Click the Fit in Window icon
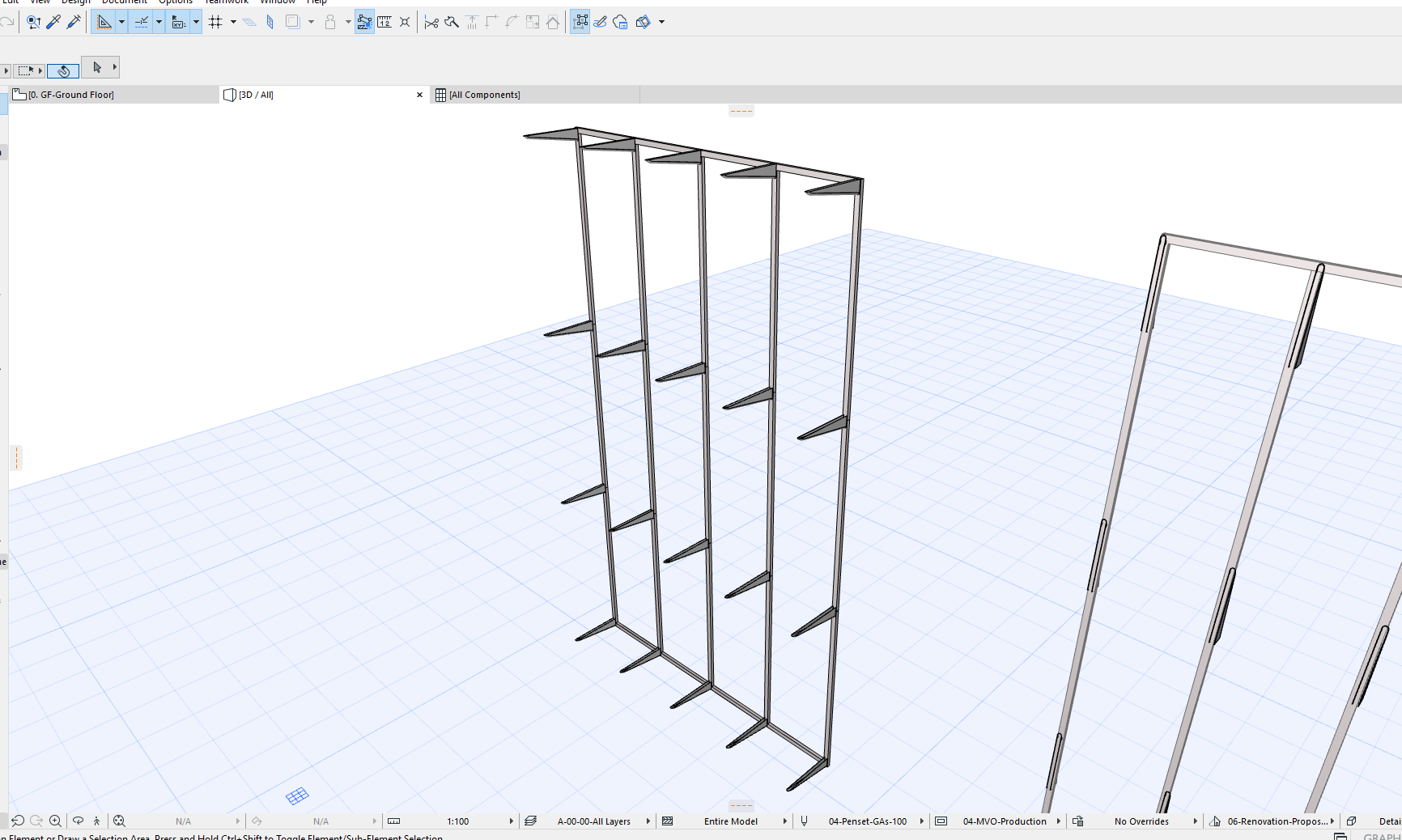 point(119,821)
